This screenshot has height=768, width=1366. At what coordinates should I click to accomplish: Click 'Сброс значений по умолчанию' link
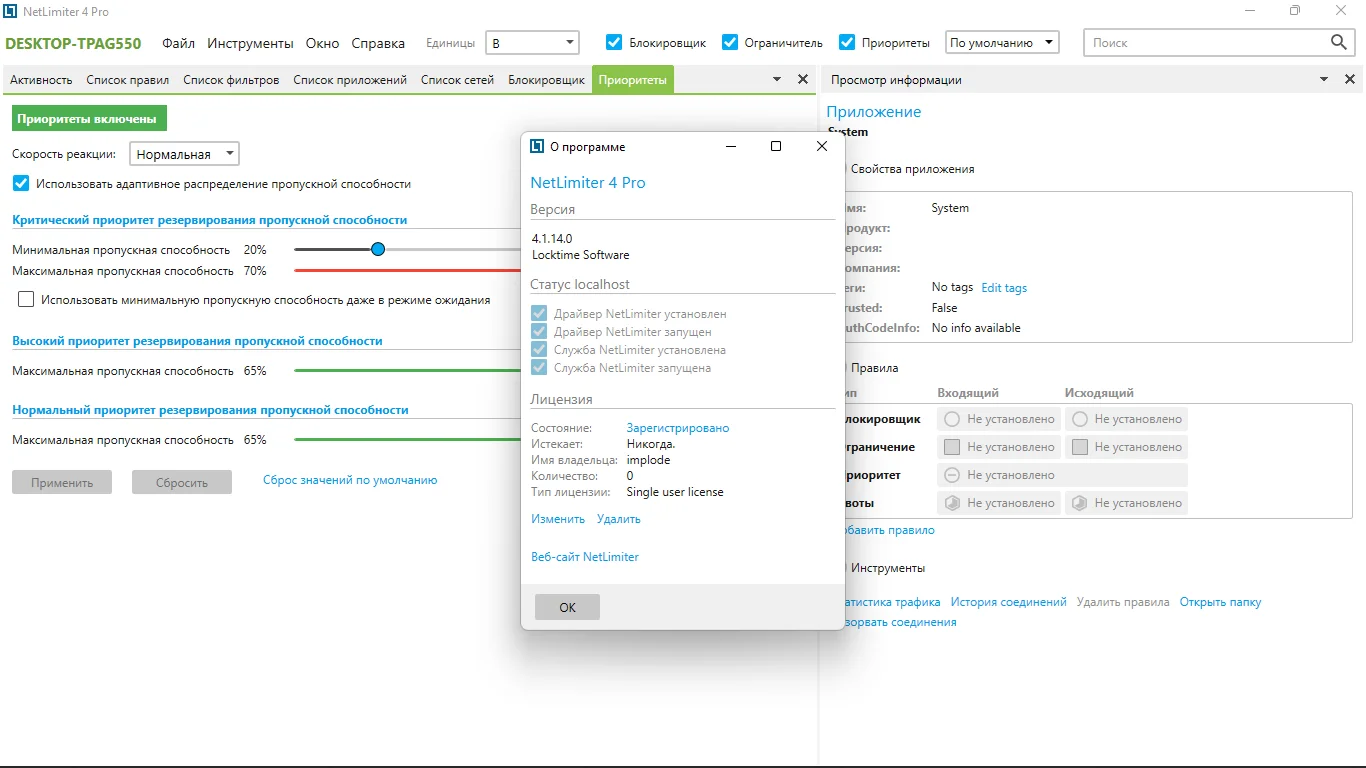pyautogui.click(x=350, y=480)
